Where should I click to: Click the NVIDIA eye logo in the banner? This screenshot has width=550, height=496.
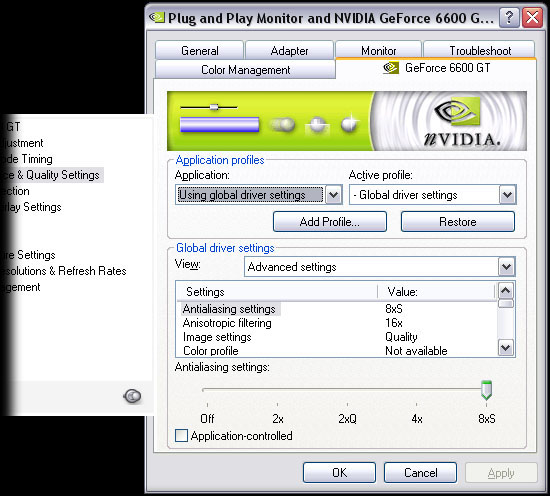pyautogui.click(x=457, y=111)
